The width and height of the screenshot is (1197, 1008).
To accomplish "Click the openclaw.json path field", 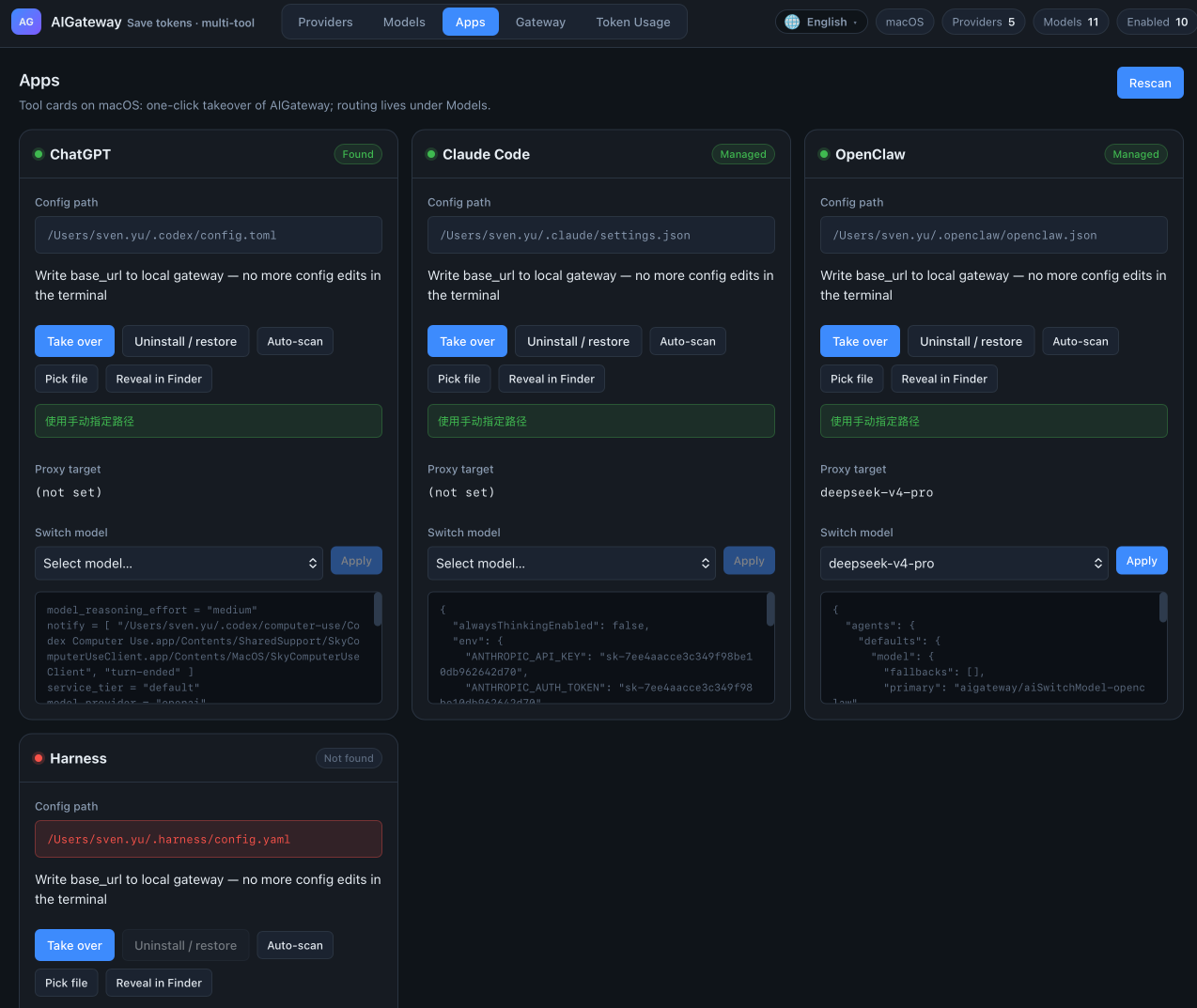I will click(x=994, y=235).
